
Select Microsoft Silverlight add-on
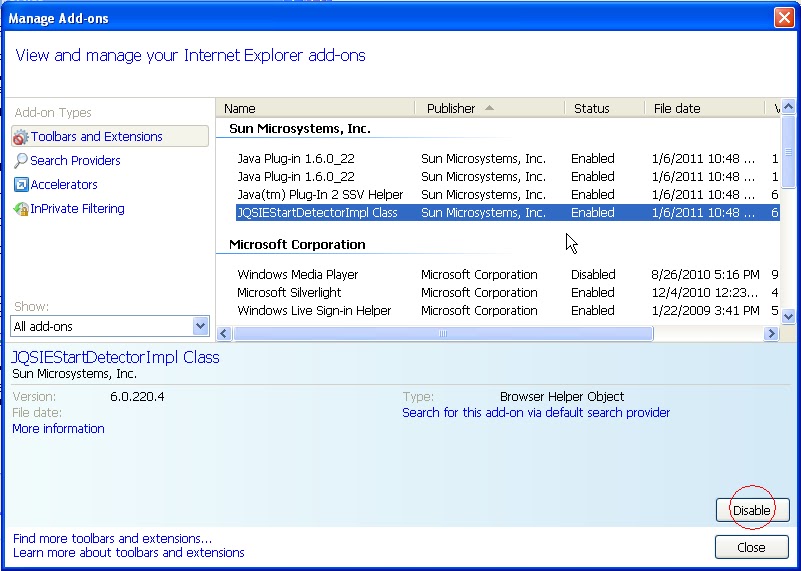pos(507,293)
